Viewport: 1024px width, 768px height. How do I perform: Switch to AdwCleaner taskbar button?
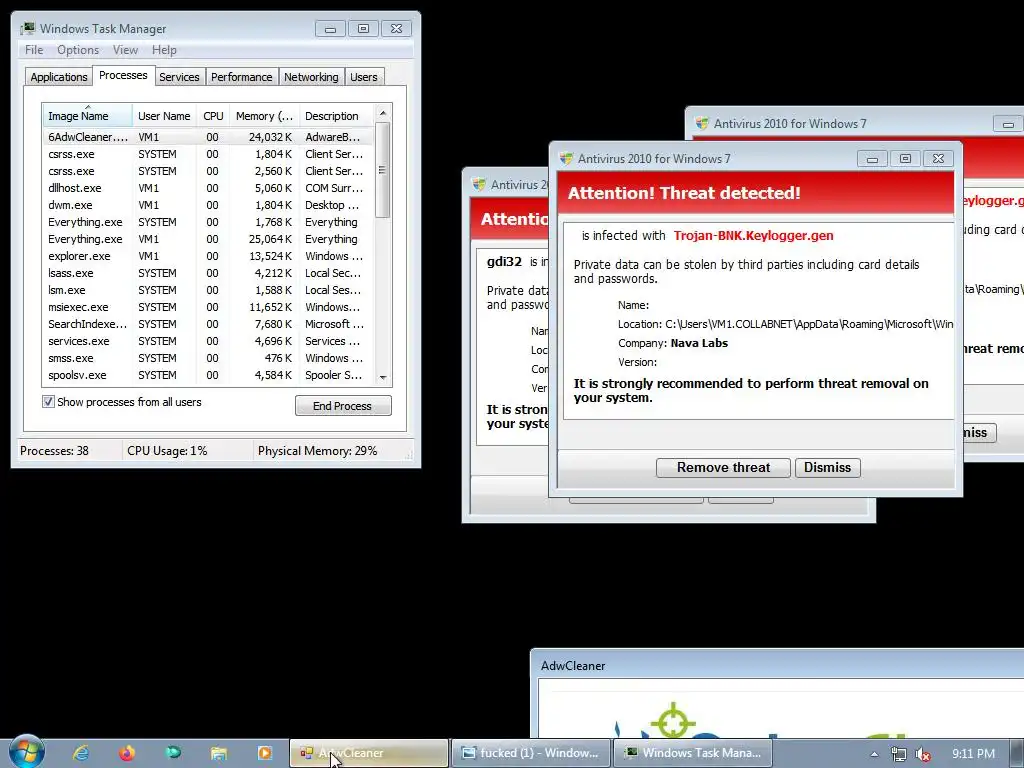pyautogui.click(x=369, y=753)
